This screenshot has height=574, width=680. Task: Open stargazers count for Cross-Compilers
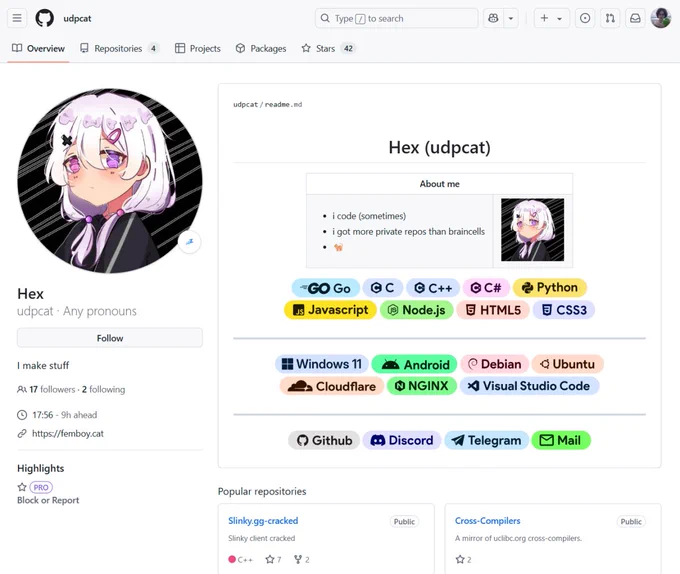point(464,560)
